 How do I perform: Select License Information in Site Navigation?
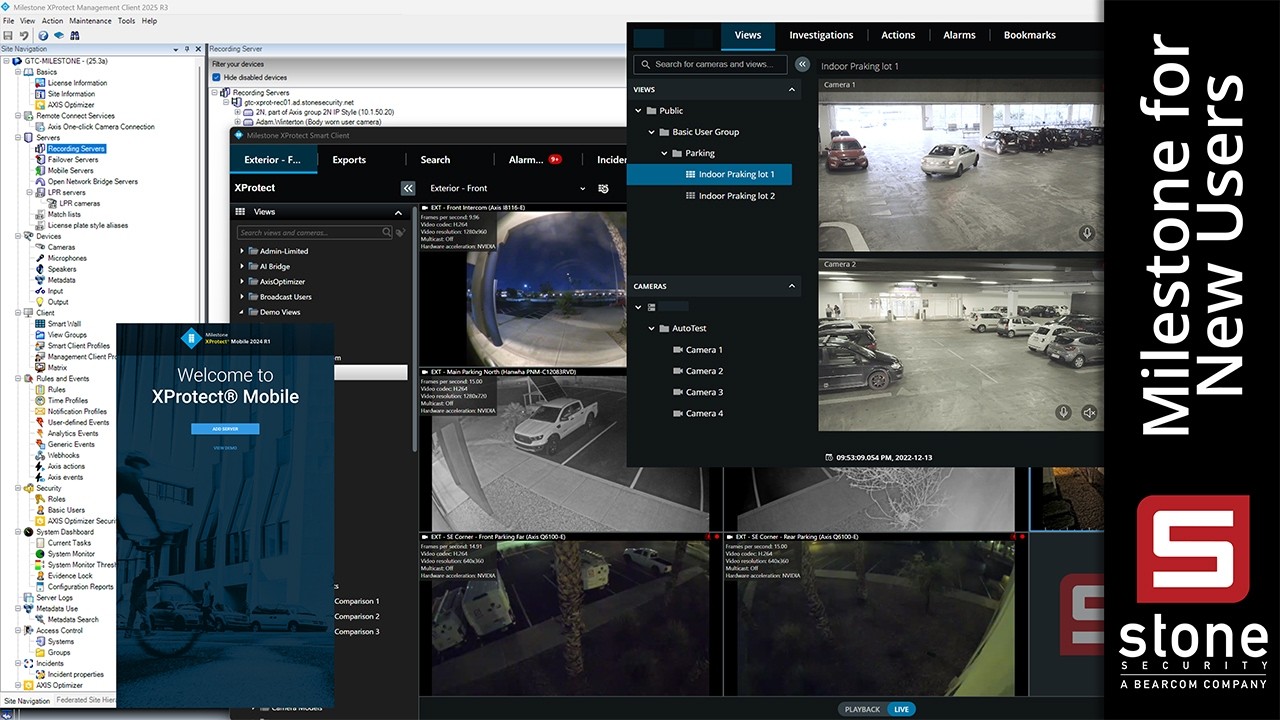(x=77, y=83)
